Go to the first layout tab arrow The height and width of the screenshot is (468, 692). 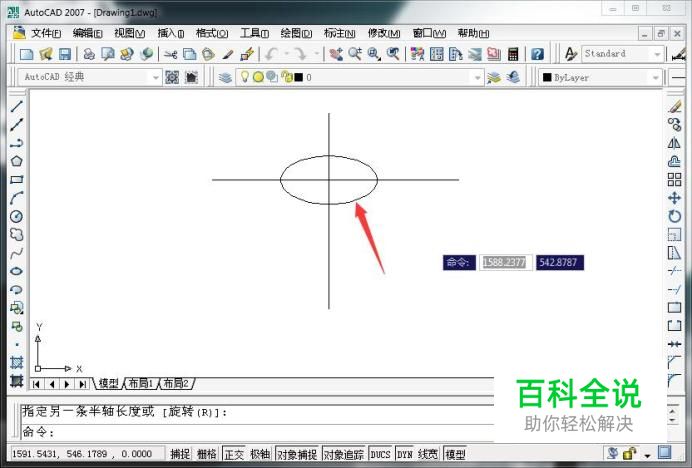tap(36, 384)
